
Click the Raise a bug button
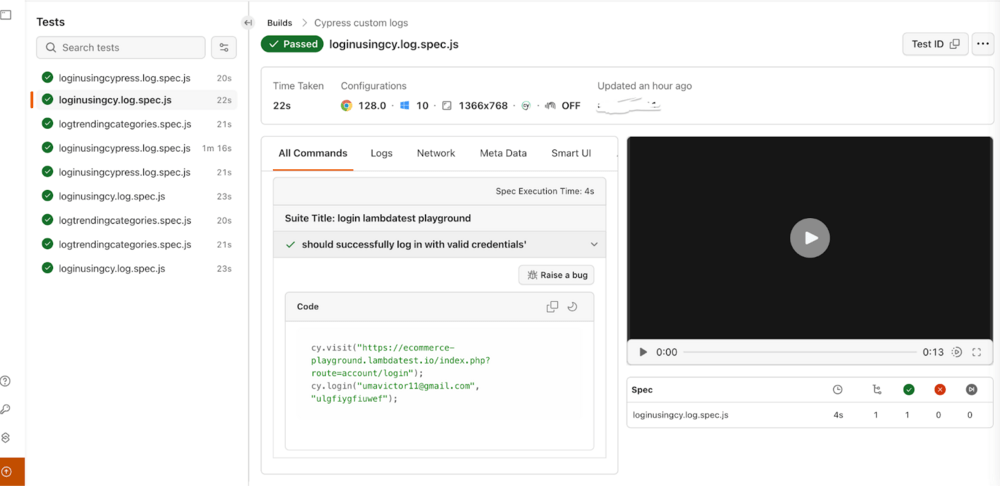coord(556,275)
